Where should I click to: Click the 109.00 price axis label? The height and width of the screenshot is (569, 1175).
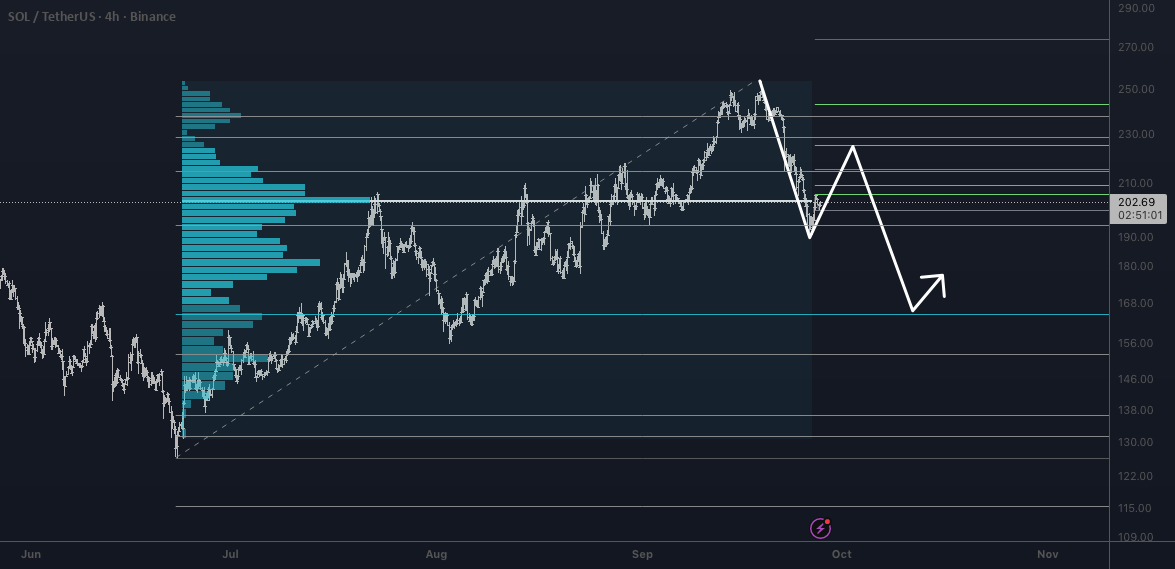pos(1136,537)
